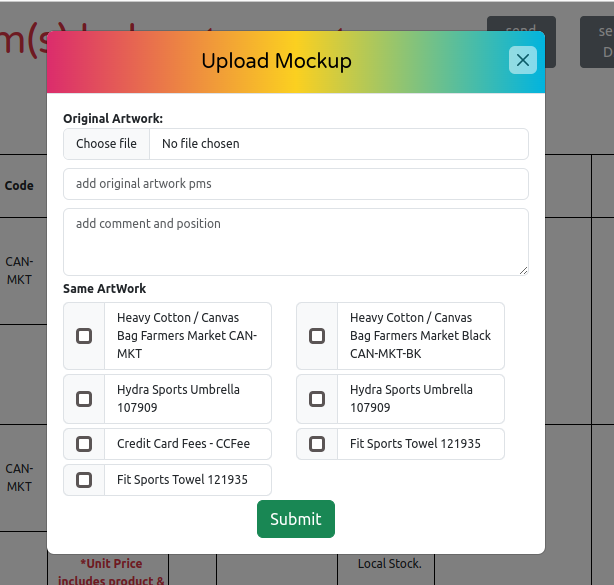Click the Choose file button

[x=107, y=144]
